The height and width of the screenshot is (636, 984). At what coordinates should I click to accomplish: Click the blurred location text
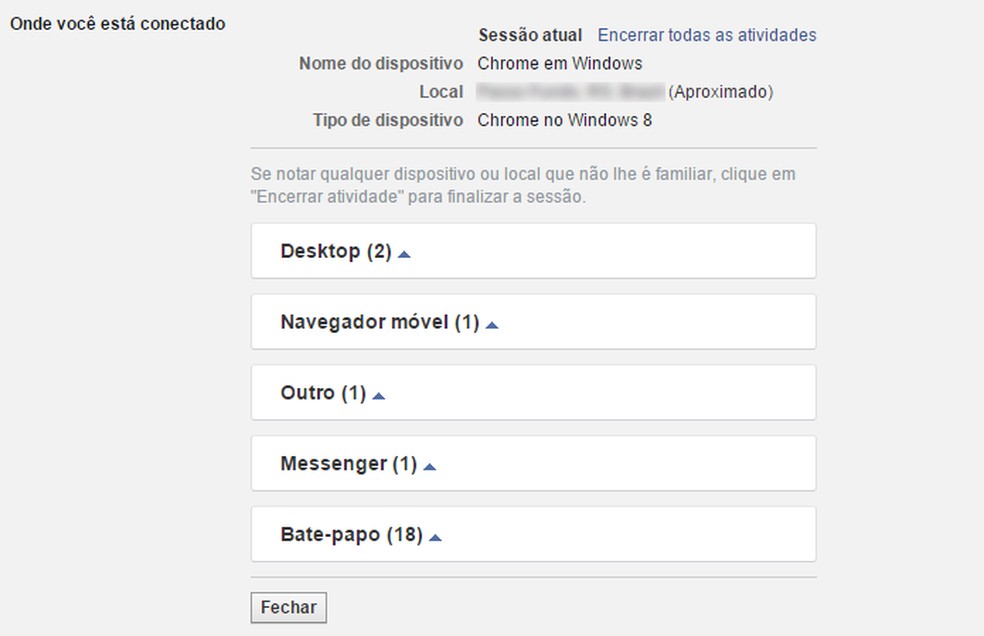[x=570, y=92]
